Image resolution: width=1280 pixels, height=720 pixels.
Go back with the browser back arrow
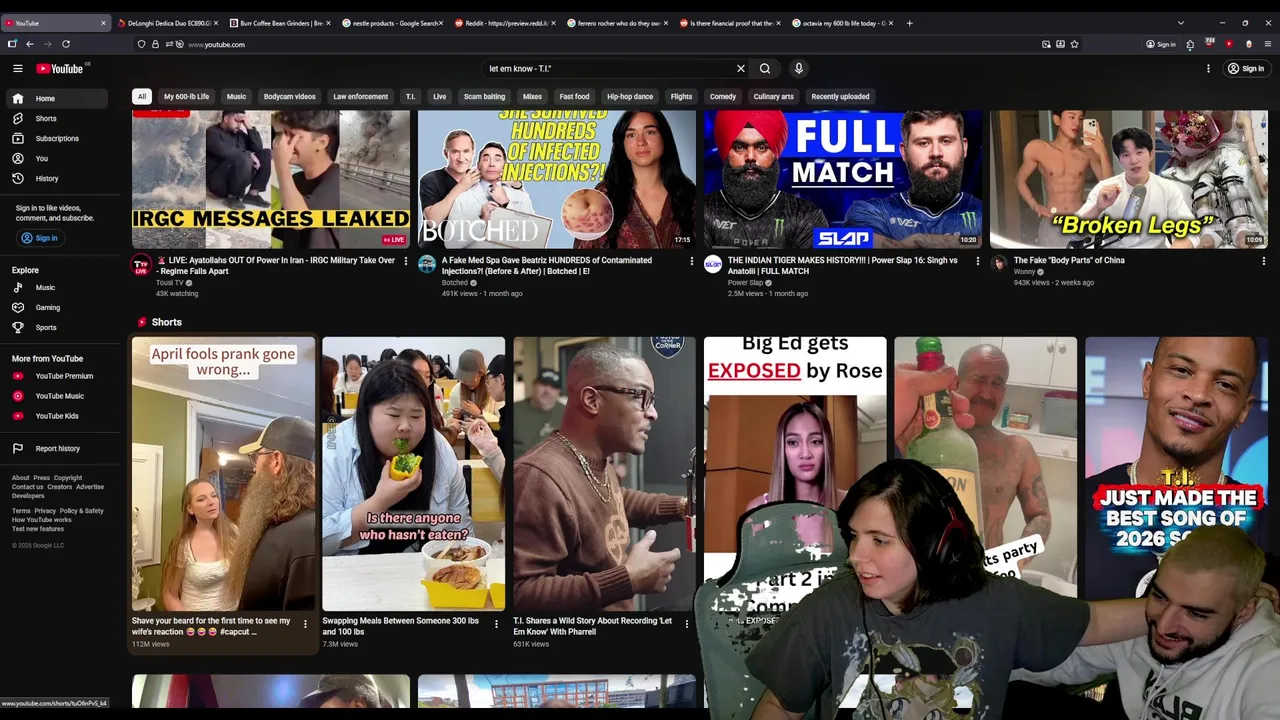pyautogui.click(x=30, y=44)
